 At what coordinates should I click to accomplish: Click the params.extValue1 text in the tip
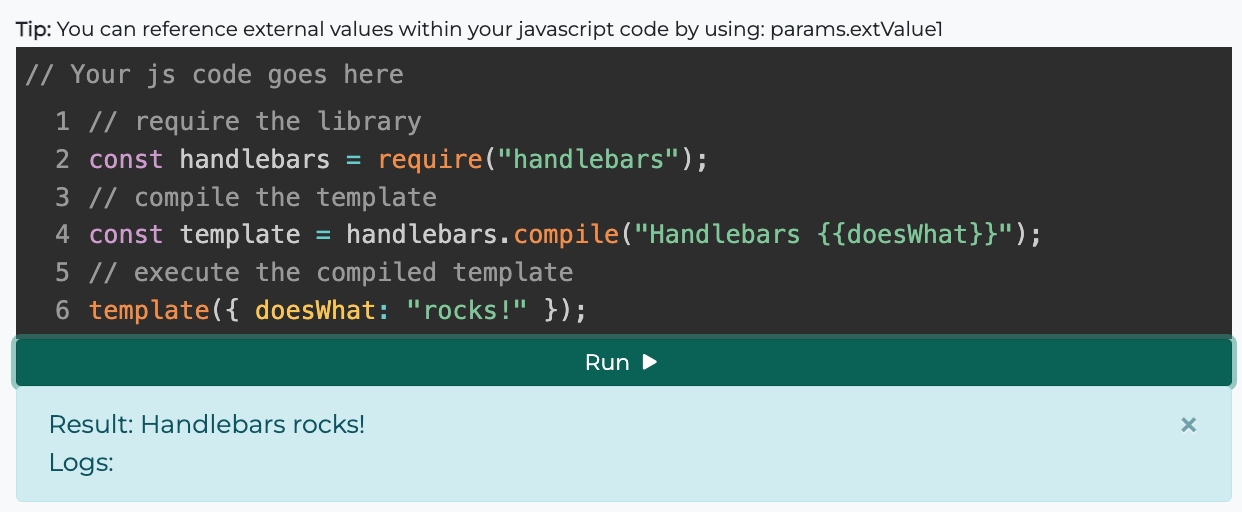click(856, 29)
